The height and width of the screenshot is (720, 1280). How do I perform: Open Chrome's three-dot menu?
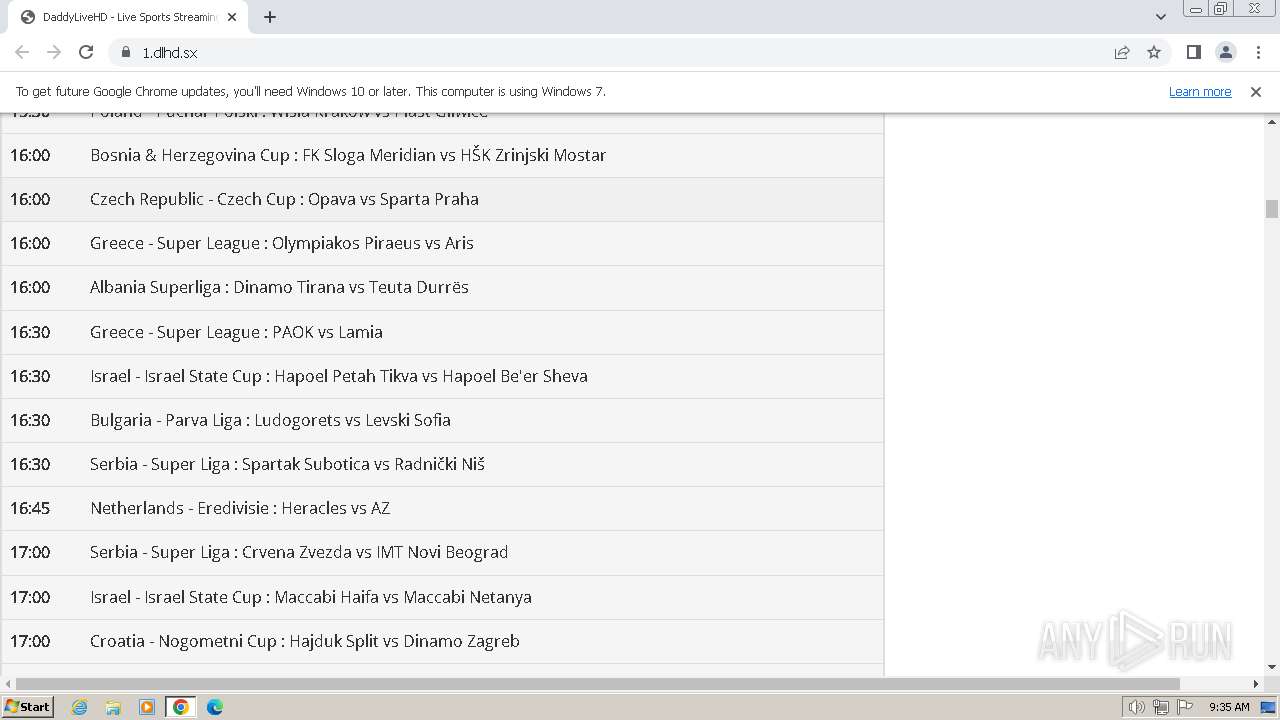1258,52
